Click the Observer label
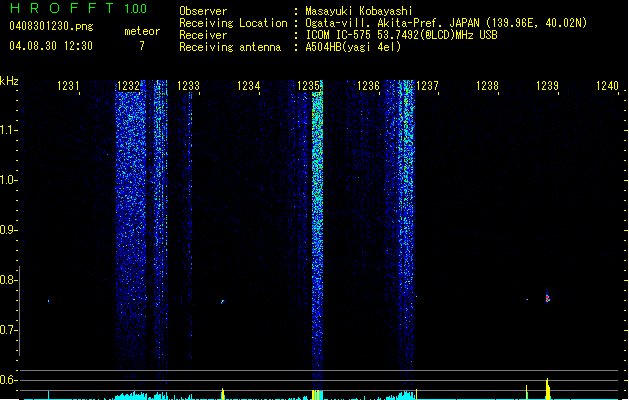The image size is (629, 400). [x=203, y=11]
